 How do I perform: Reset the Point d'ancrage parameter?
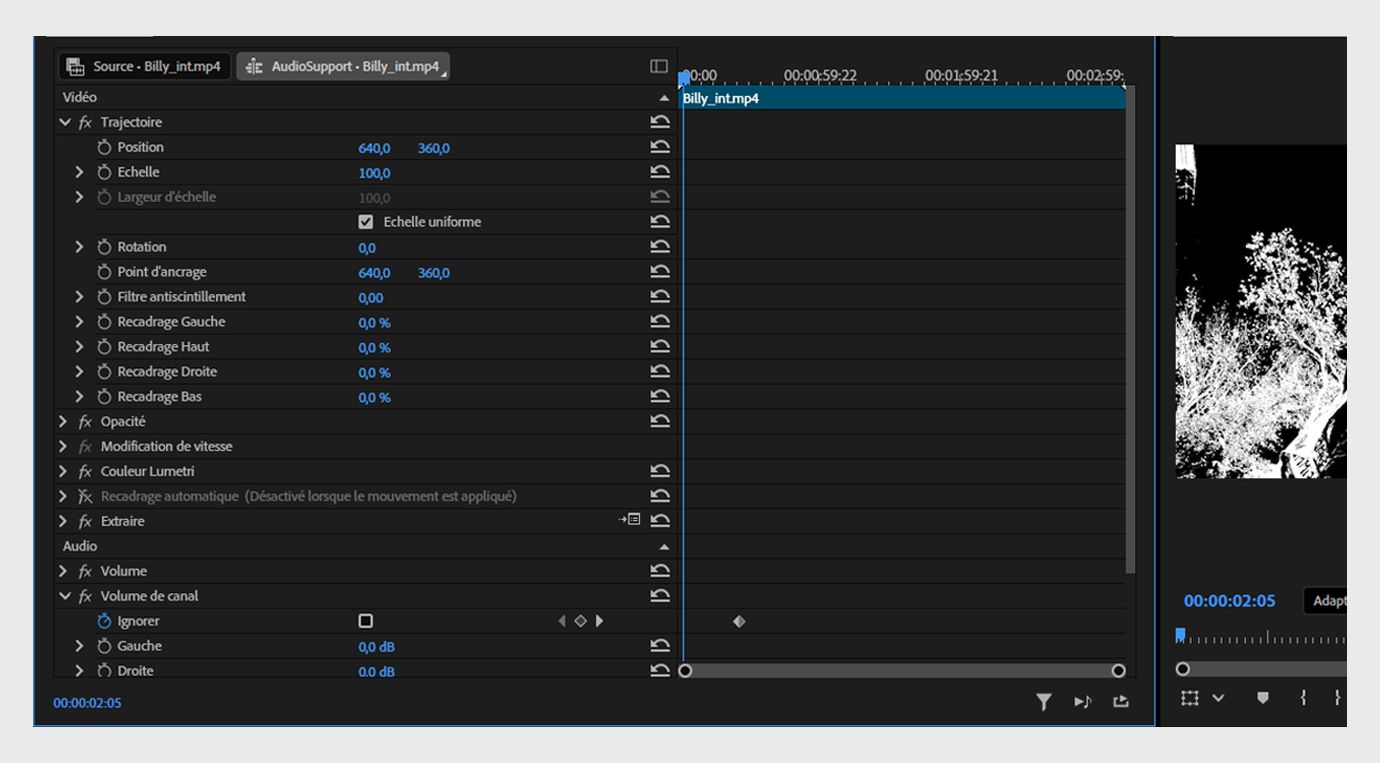pyautogui.click(x=660, y=272)
